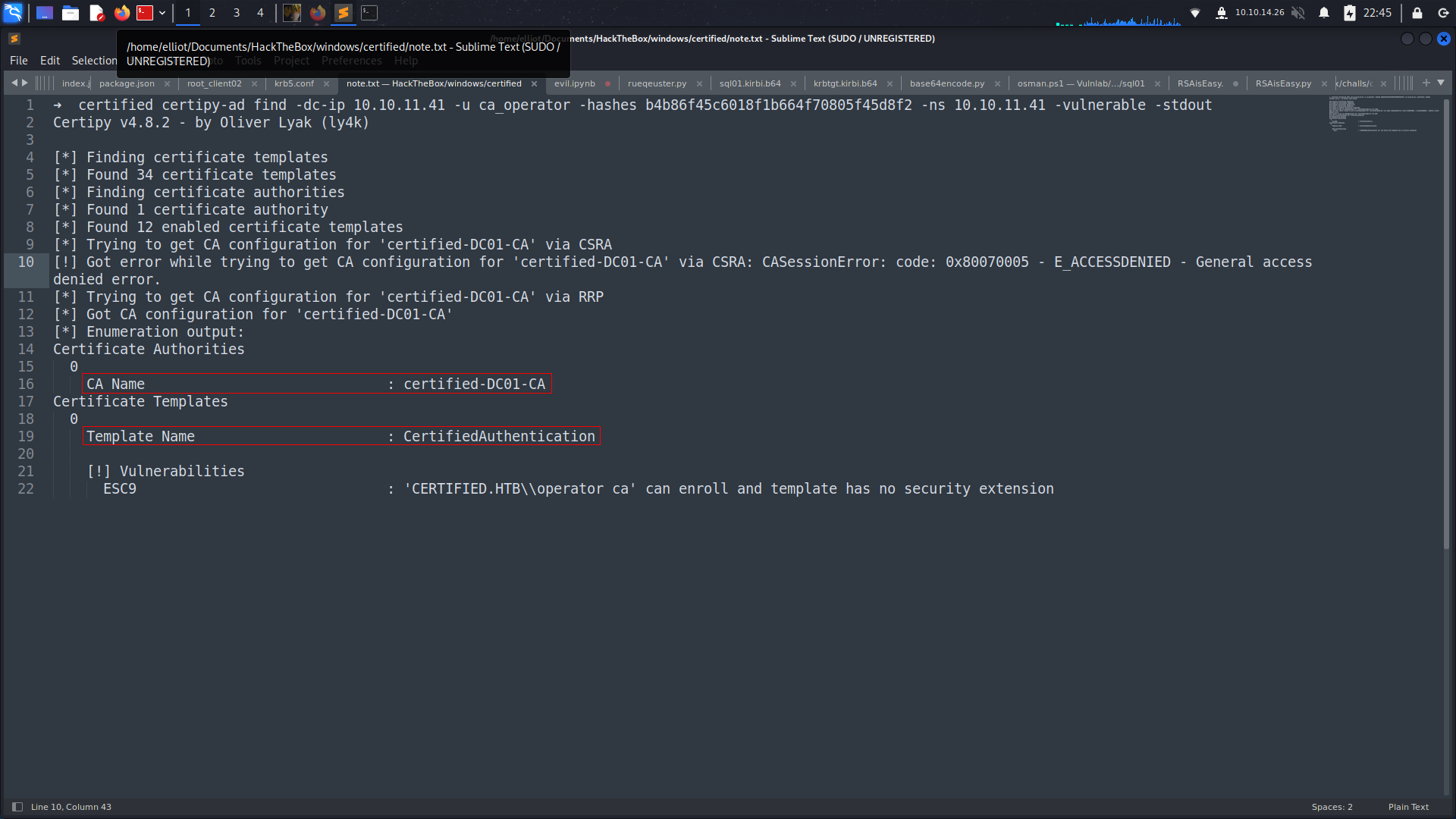The image size is (1456, 819).
Task: Switch to the sql01.kirbi.b64 tab
Action: point(750,83)
